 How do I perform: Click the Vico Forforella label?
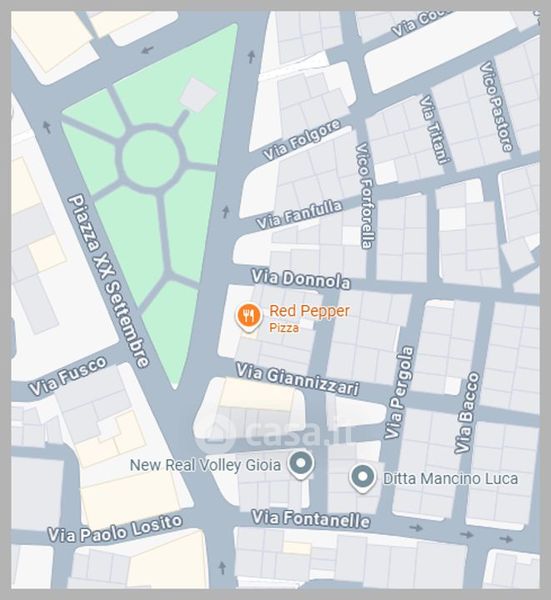[x=366, y=196]
